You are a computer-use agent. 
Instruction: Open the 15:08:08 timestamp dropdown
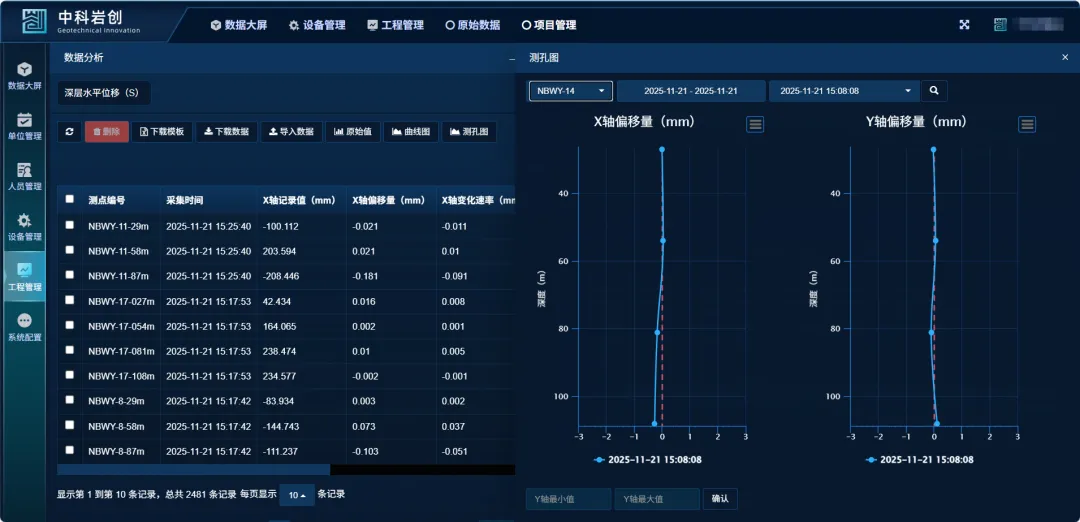pos(846,91)
